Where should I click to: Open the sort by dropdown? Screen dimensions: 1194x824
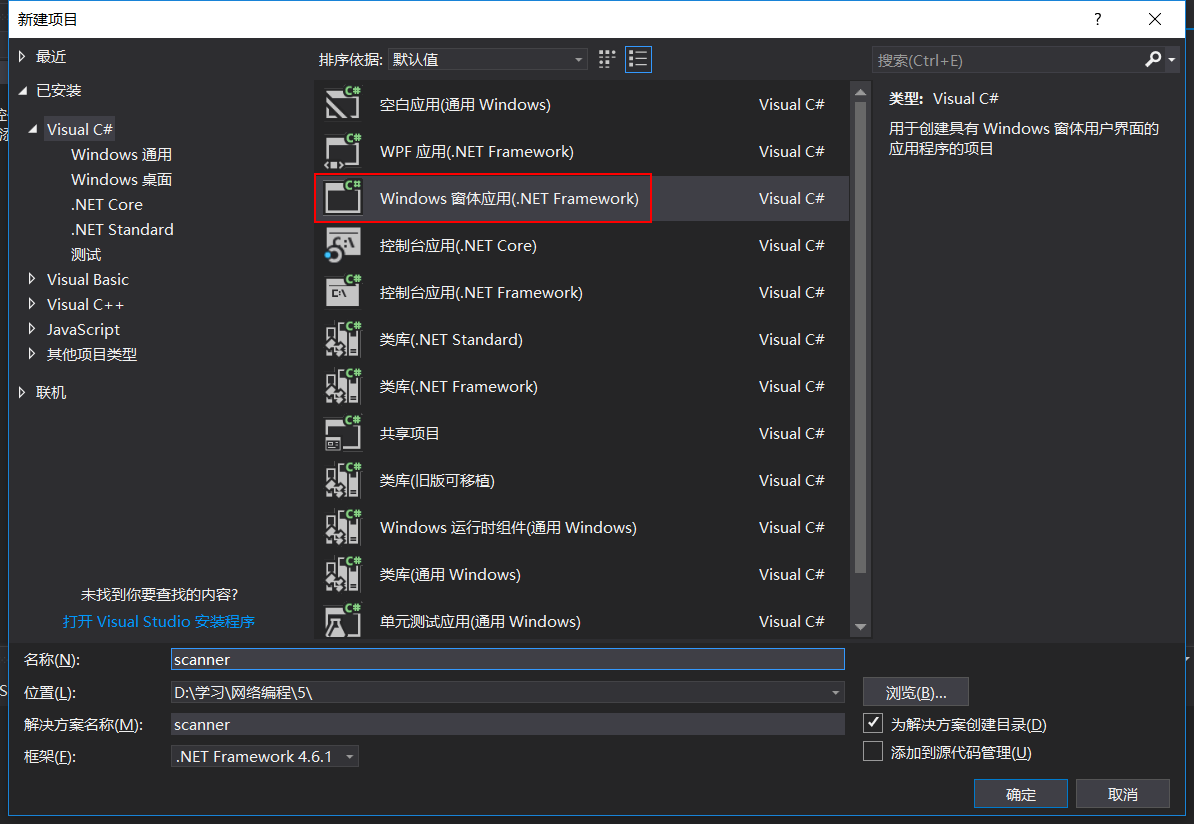tap(487, 59)
